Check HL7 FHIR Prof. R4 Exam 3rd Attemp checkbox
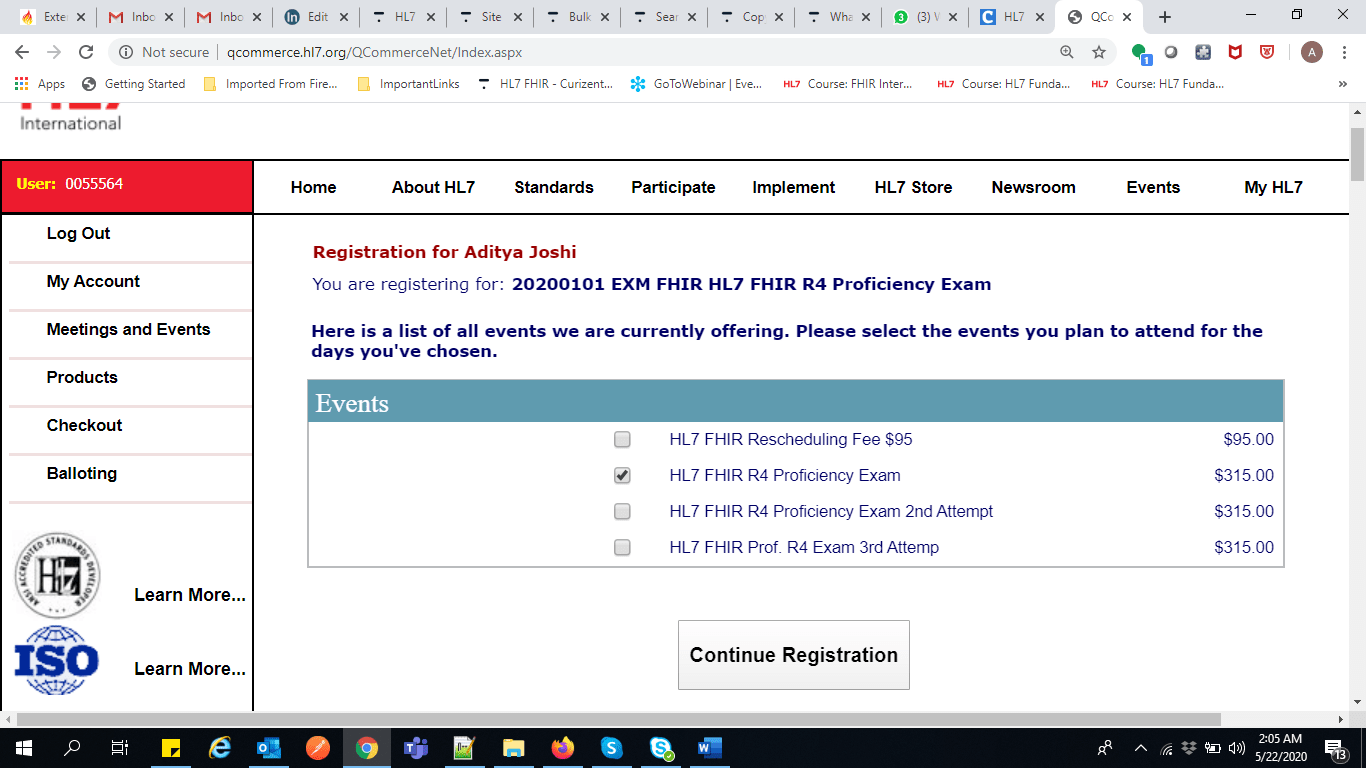The width and height of the screenshot is (1366, 768). click(622, 547)
